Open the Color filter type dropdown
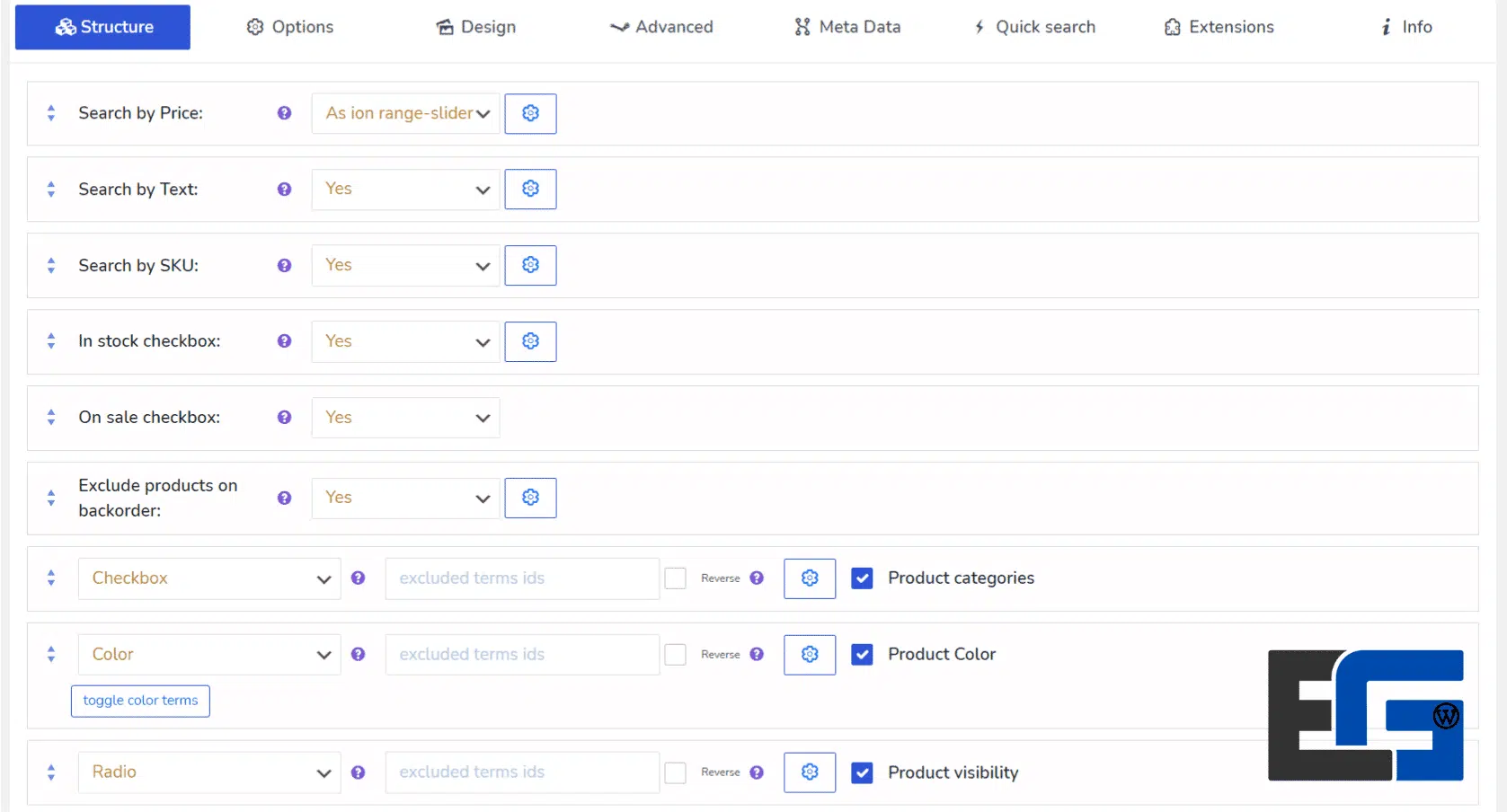 [x=208, y=655]
